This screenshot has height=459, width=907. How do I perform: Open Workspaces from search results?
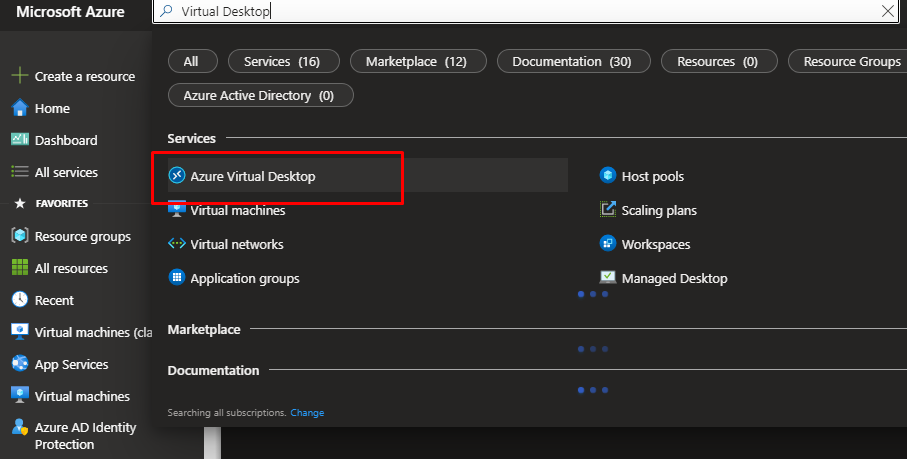point(655,244)
